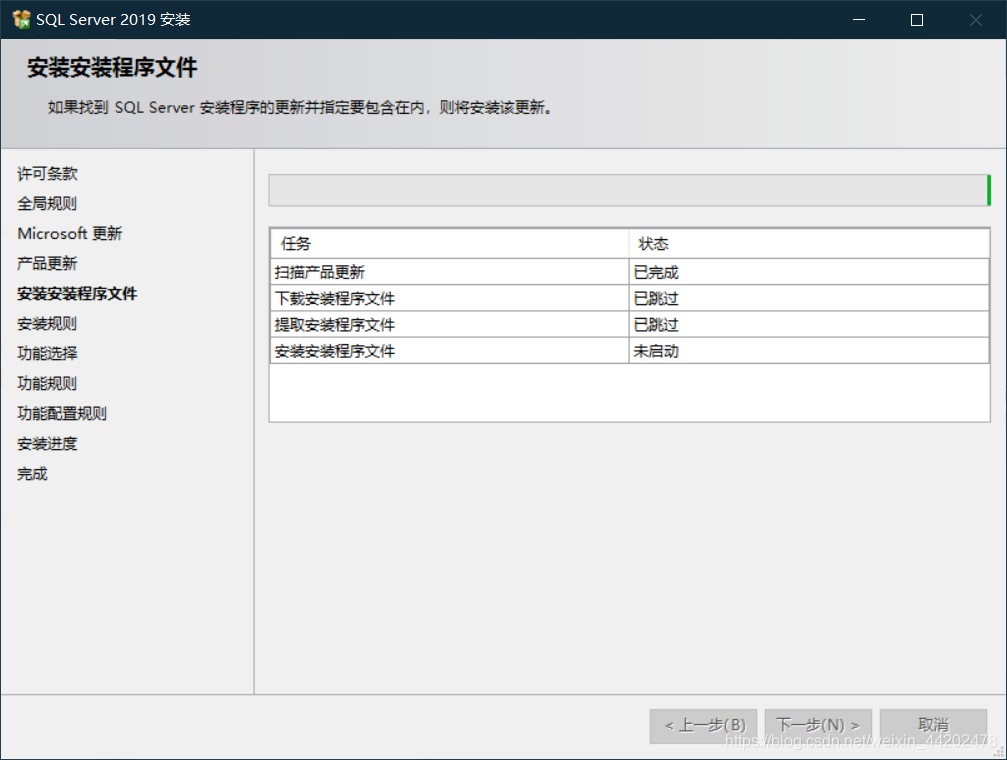1007x760 pixels.
Task: Click the 安装安装程序文件 page heading
Action: click(112, 67)
